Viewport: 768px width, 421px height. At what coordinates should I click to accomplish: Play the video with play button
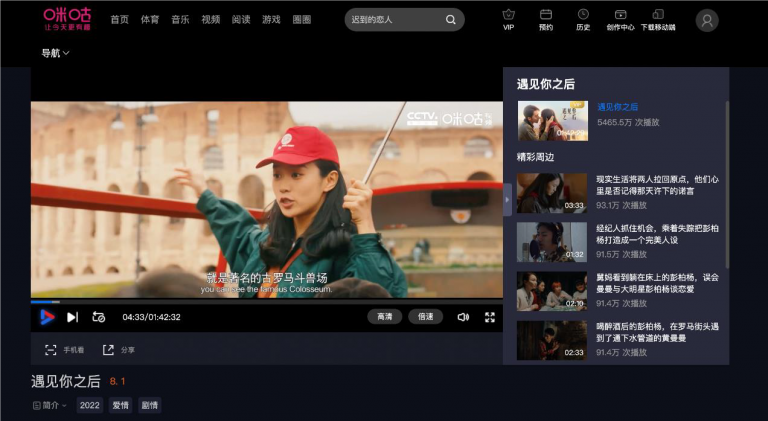tap(47, 317)
